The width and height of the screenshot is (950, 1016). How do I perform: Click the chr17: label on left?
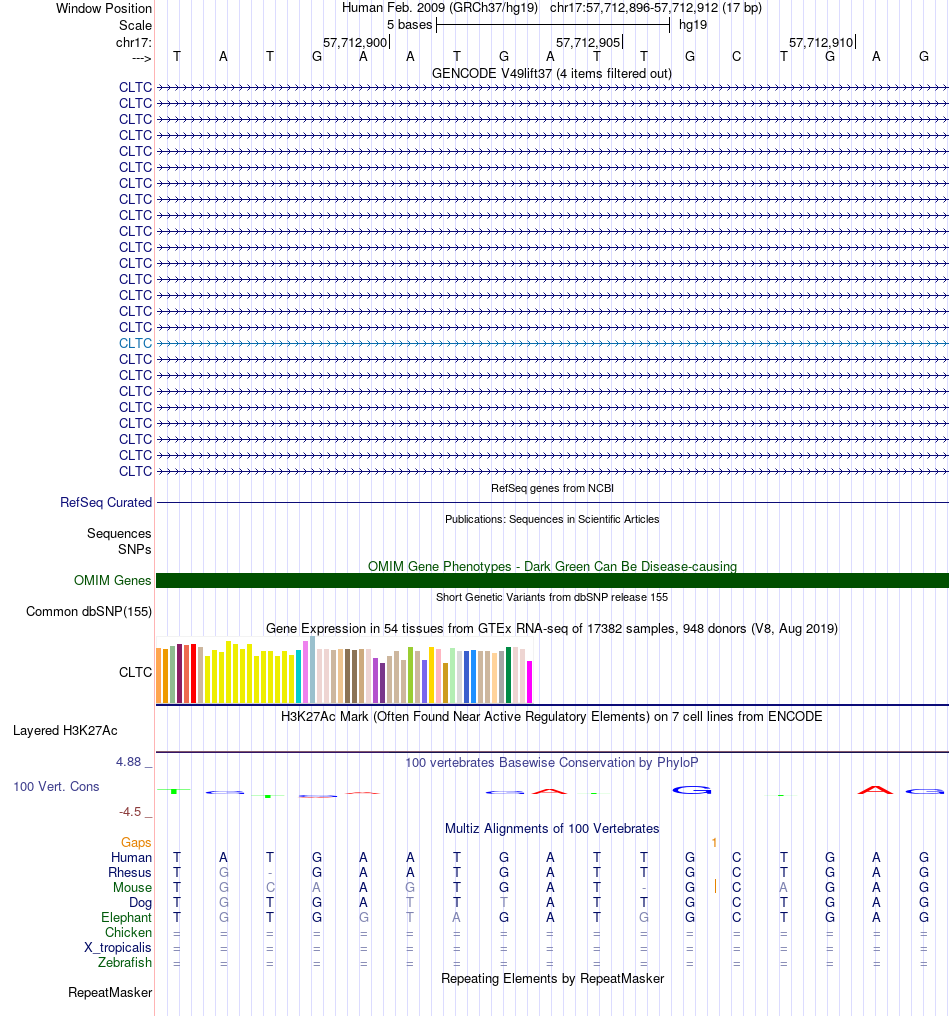133,43
